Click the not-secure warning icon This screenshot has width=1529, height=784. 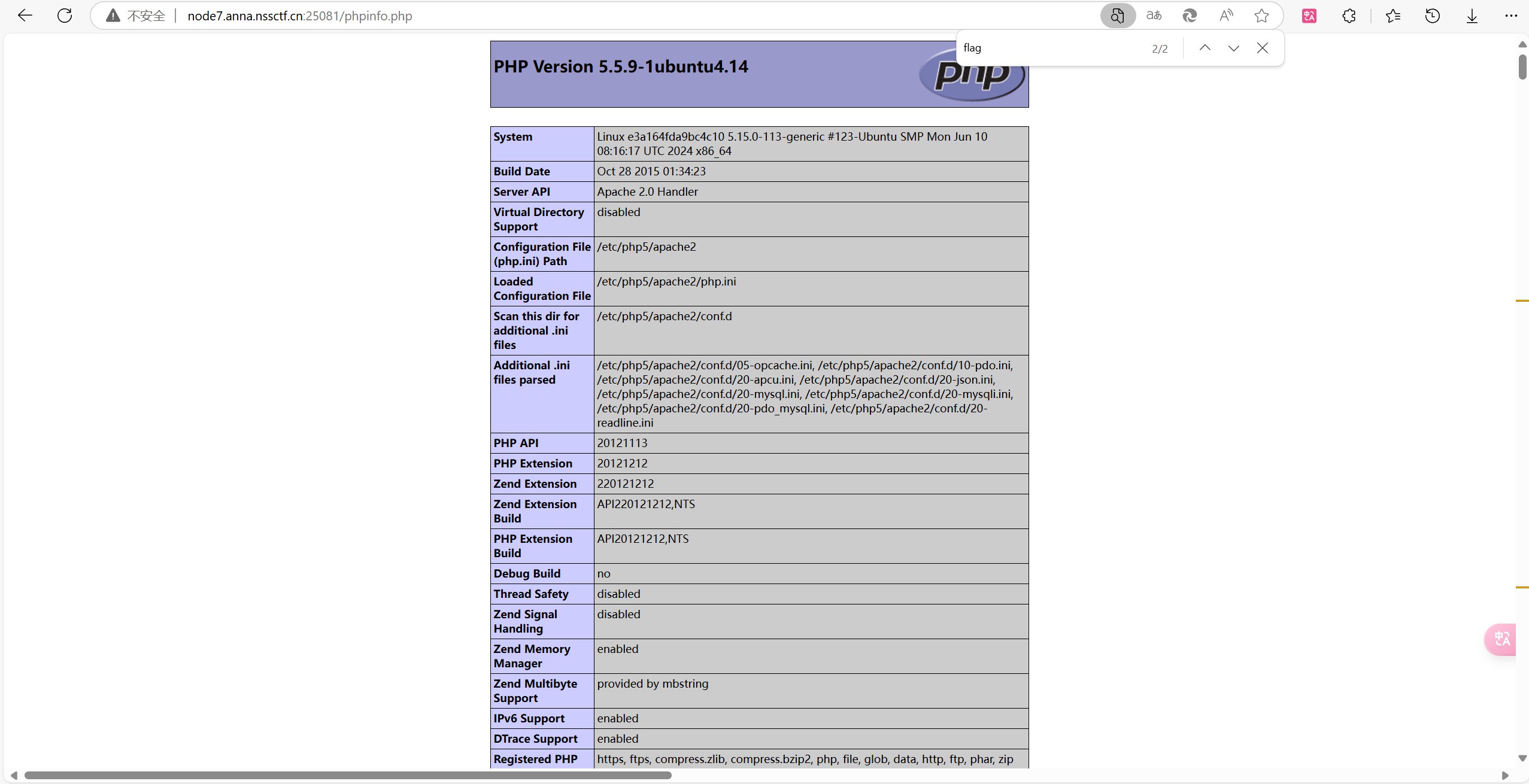tap(113, 16)
